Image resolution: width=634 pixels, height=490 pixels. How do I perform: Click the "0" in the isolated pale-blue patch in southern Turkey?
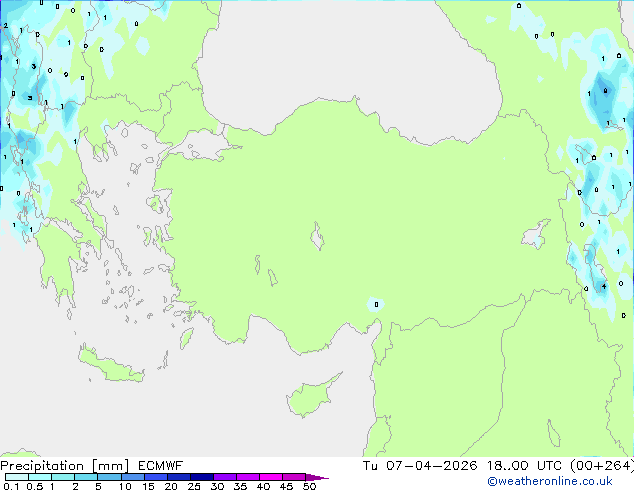coord(376,304)
